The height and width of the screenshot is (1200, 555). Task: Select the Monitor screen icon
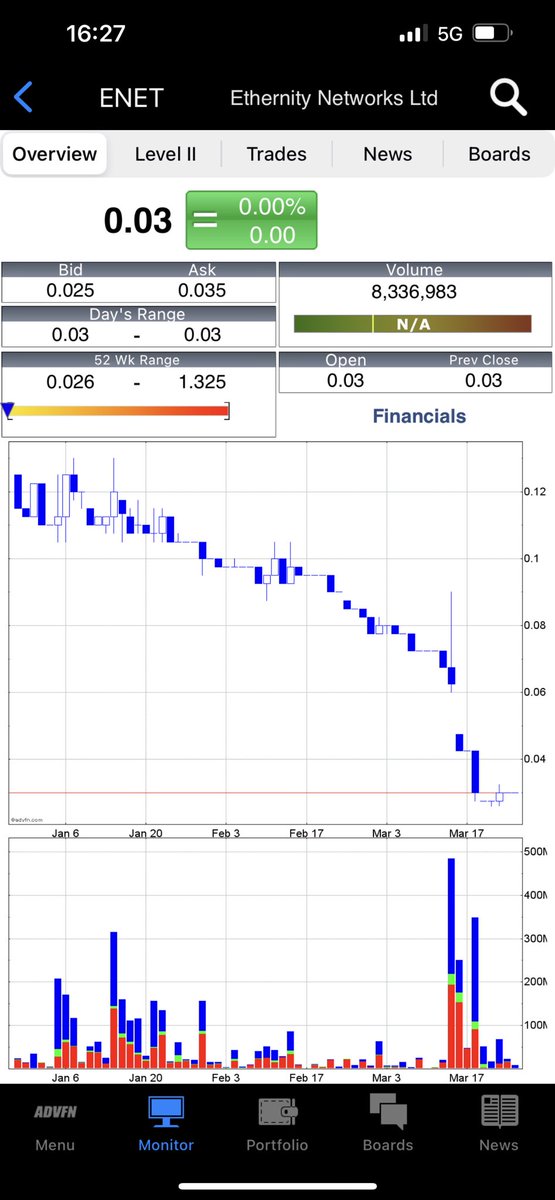166,1111
